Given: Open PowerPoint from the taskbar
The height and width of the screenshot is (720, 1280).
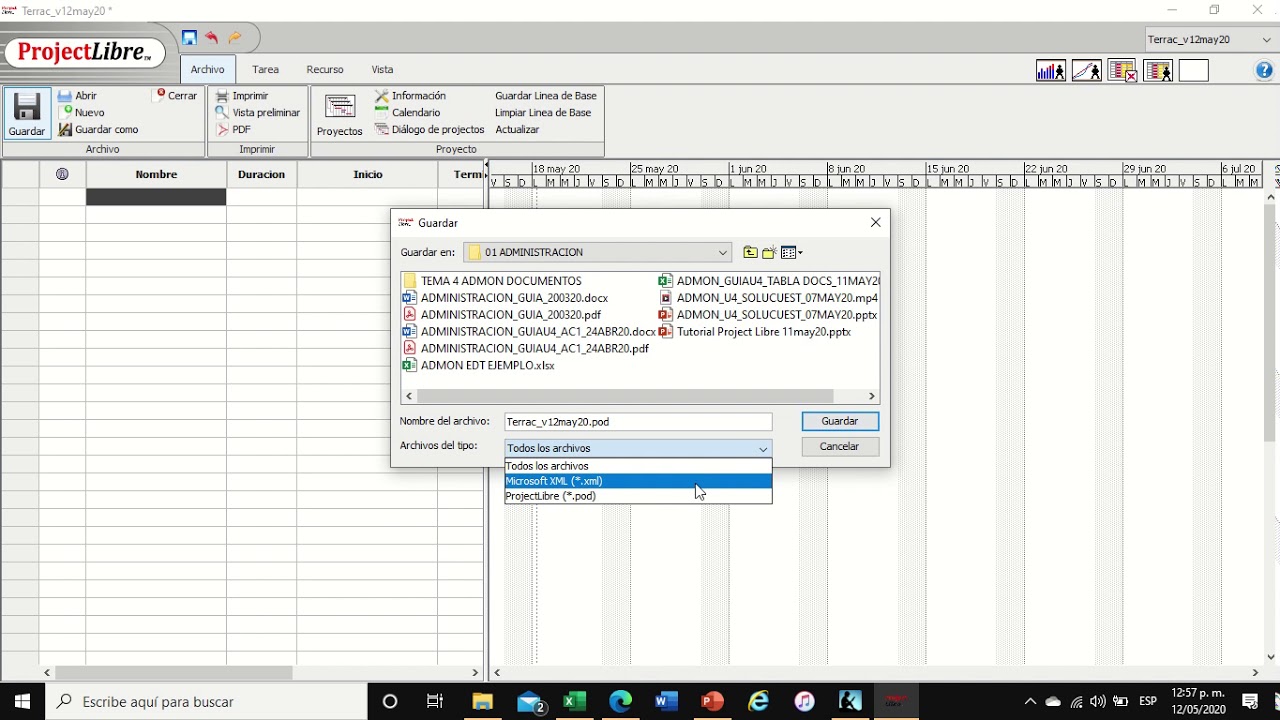Looking at the screenshot, I should point(712,702).
